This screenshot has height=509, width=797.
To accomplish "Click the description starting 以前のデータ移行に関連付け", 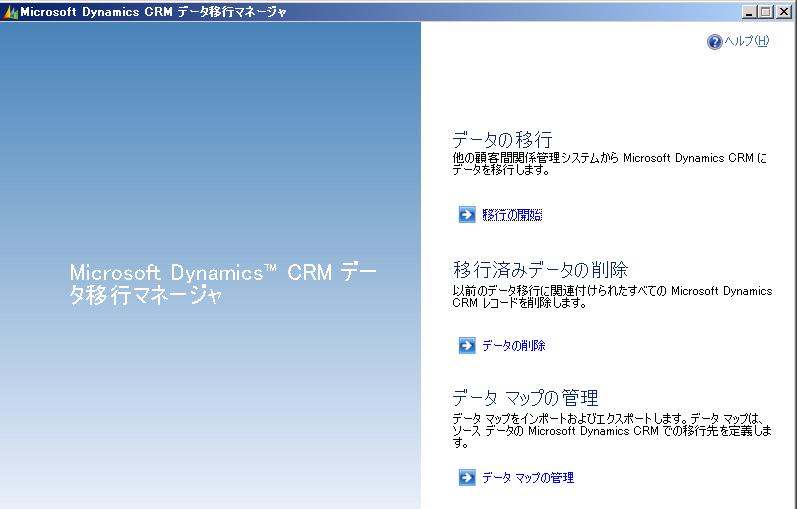I will 612,297.
